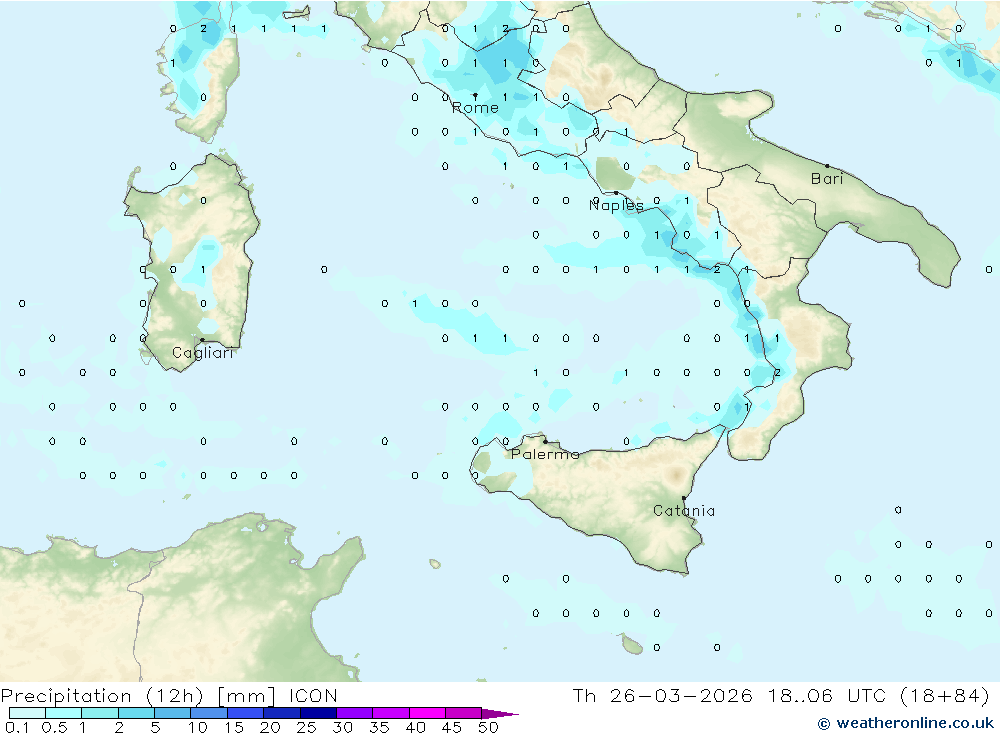The height and width of the screenshot is (733, 1000).
Task: Select the 2–5 mm legend color
Action: (x=136, y=713)
